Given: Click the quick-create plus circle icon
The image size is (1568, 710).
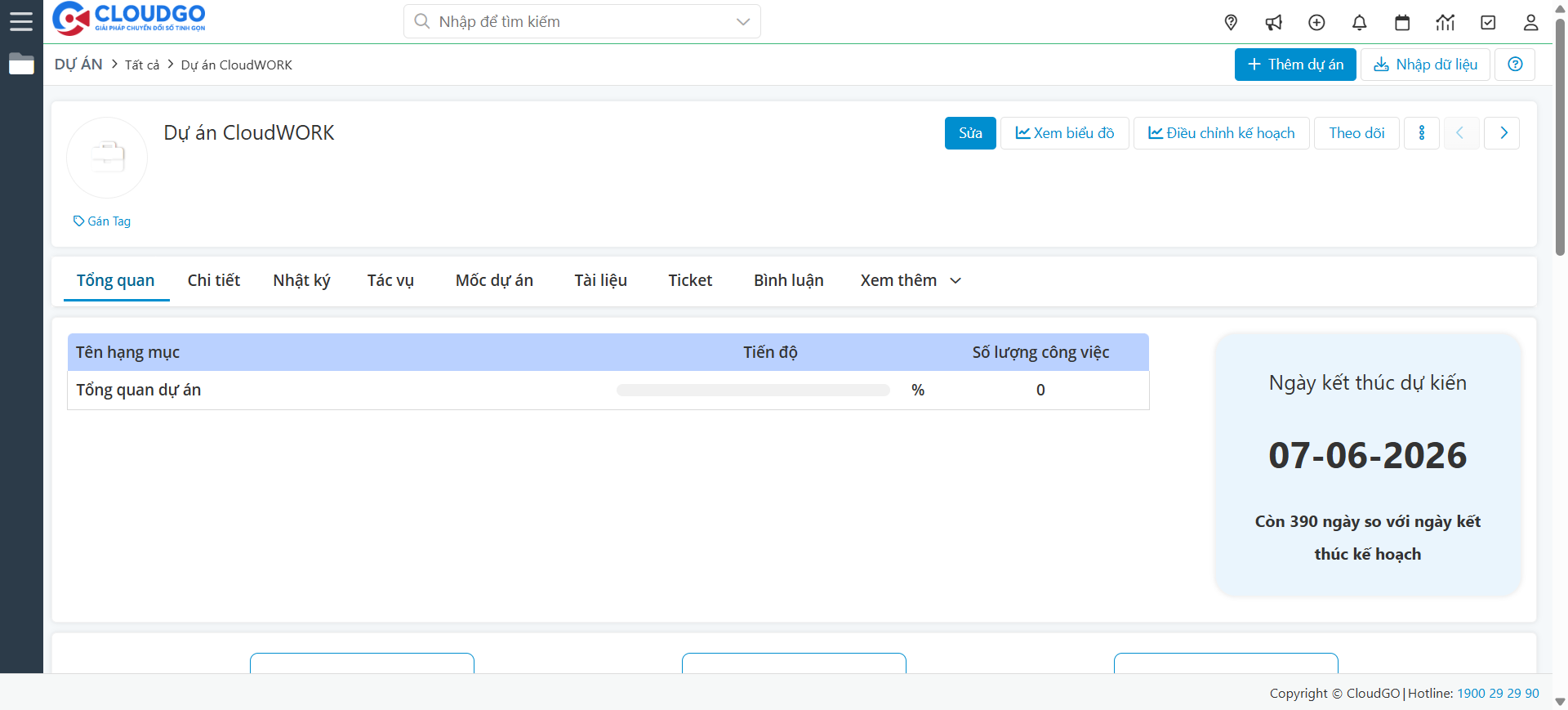Looking at the screenshot, I should point(1316,23).
